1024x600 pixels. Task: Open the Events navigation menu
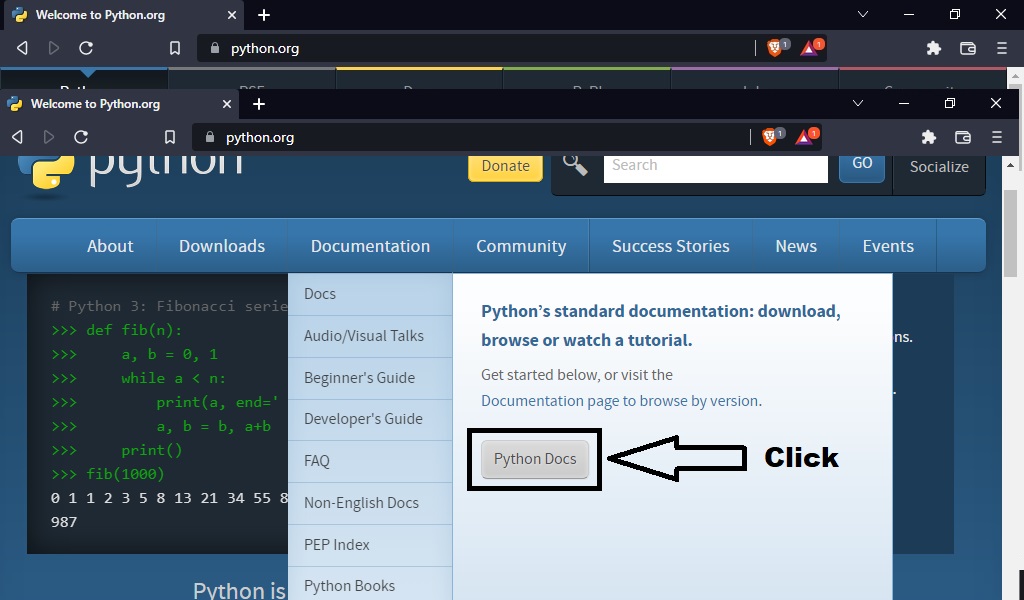pos(888,246)
